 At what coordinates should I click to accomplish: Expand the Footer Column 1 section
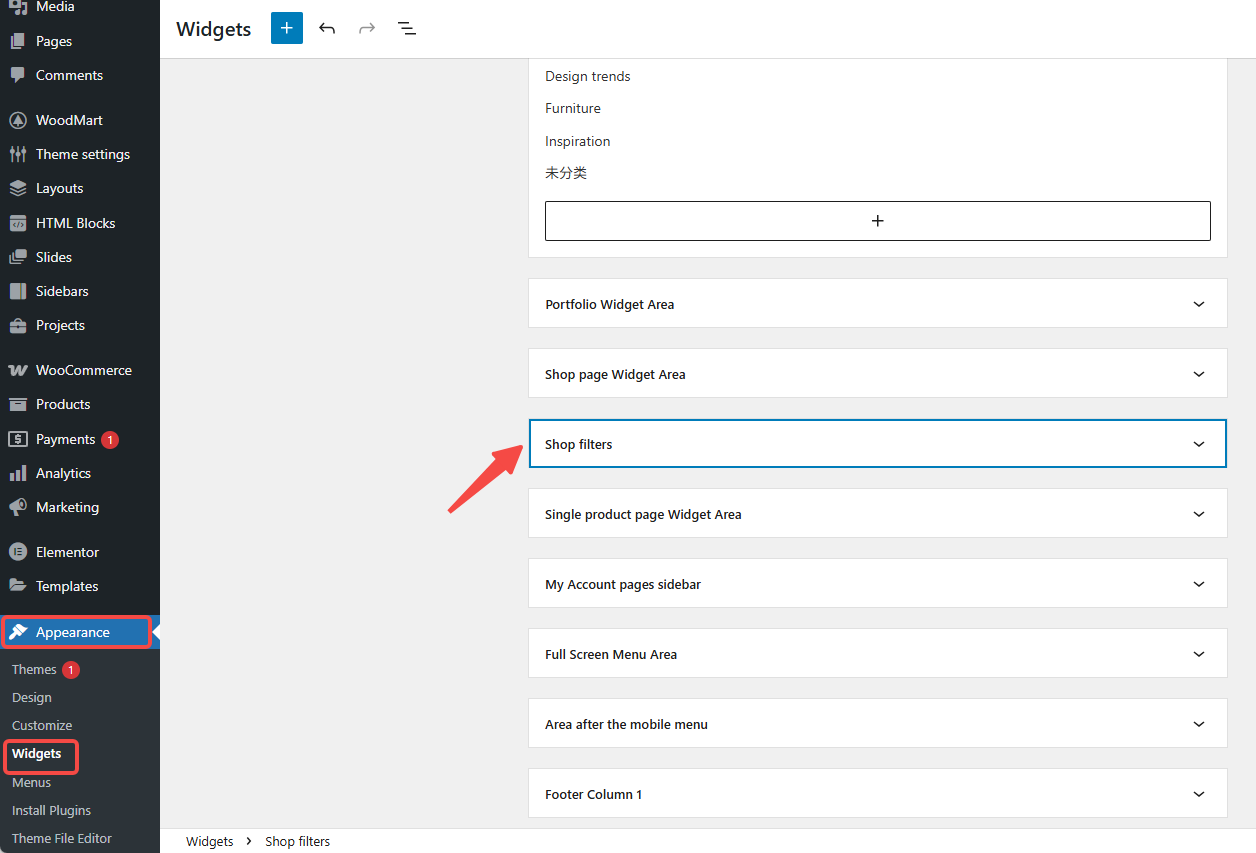[x=1198, y=794]
